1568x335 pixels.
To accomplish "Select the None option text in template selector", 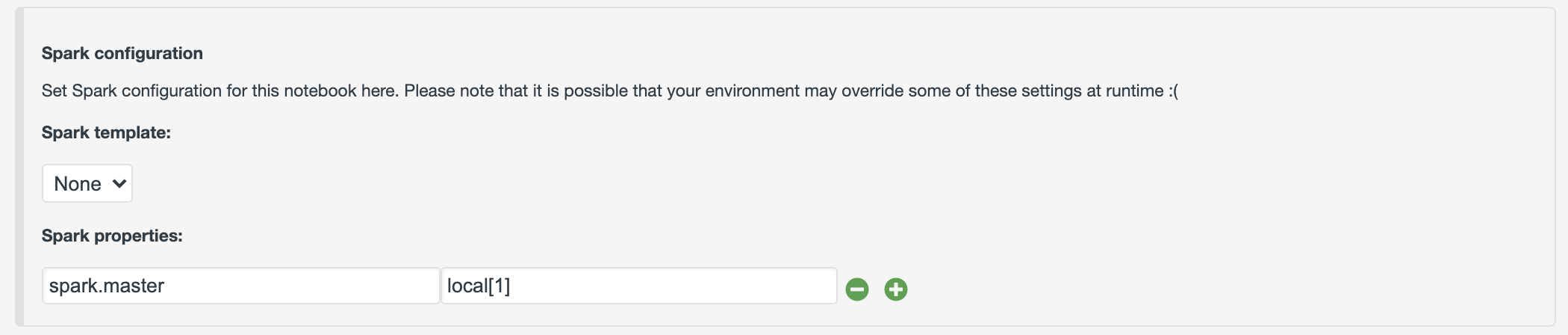I will coord(78,184).
